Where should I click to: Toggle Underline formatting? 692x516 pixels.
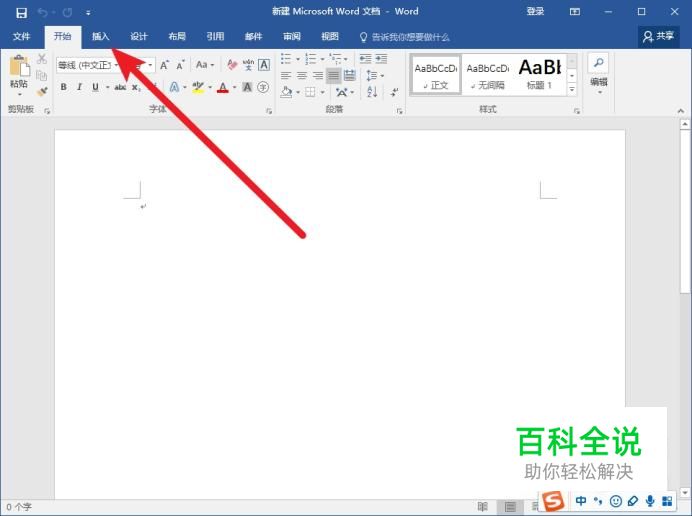tap(95, 87)
